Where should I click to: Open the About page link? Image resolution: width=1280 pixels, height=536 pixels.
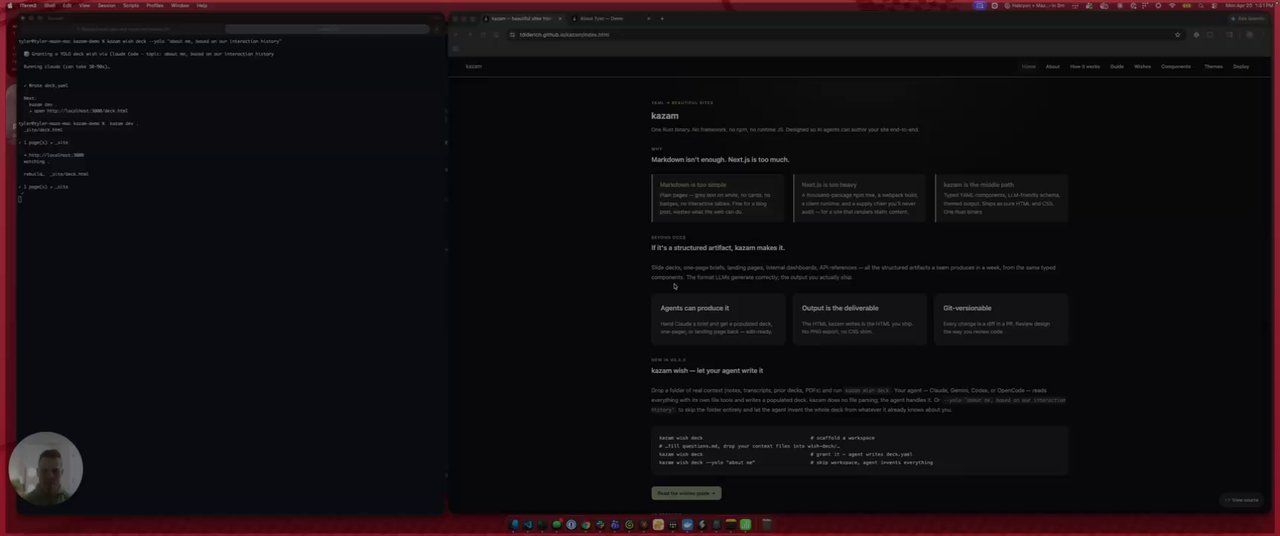click(1053, 66)
